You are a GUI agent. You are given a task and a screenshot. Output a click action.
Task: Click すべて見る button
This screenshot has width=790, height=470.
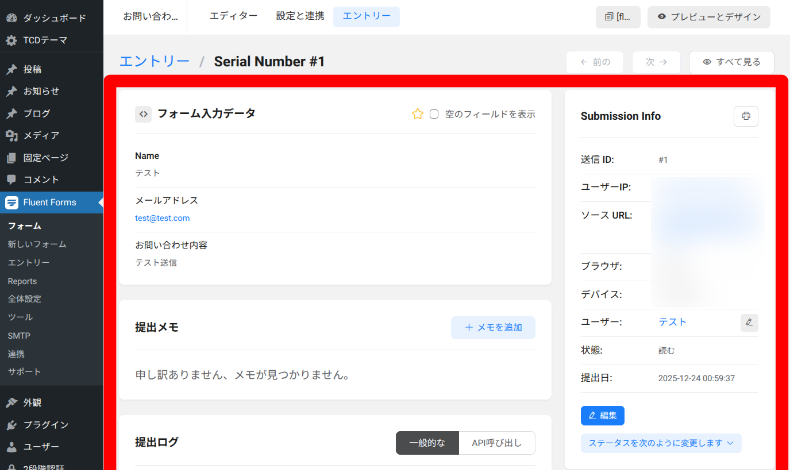click(731, 62)
